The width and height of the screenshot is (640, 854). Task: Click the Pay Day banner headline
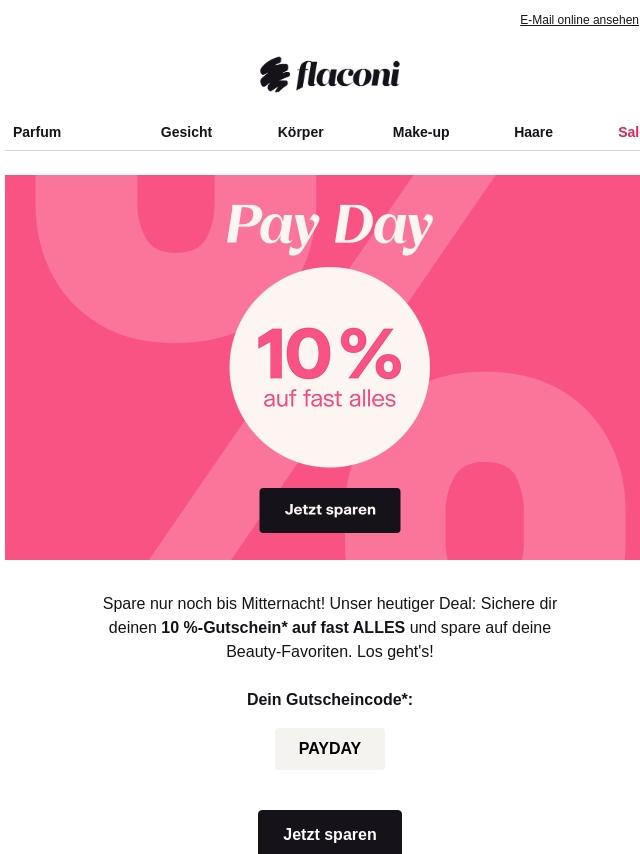click(330, 226)
